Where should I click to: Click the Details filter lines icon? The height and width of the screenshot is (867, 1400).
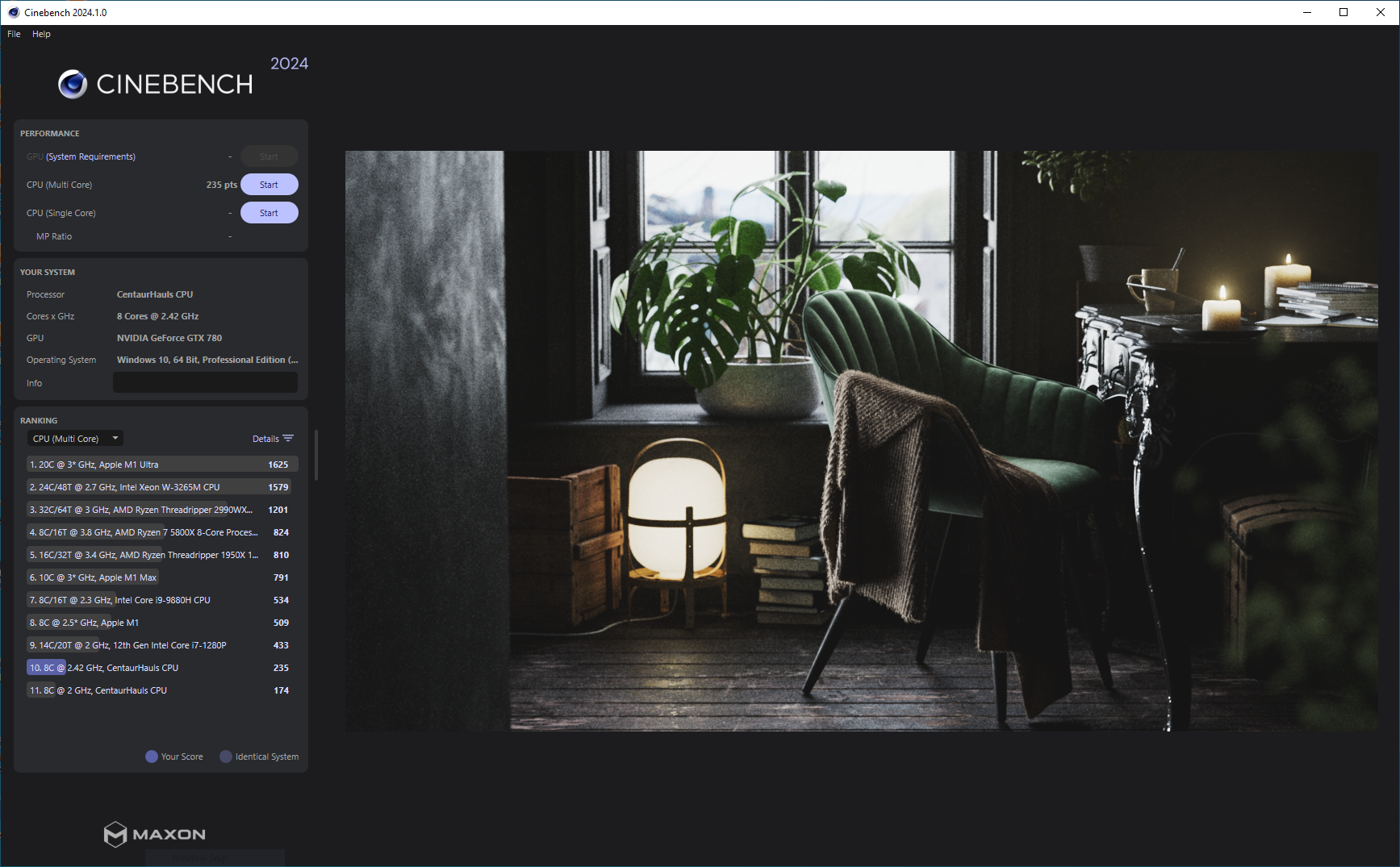[x=288, y=439]
